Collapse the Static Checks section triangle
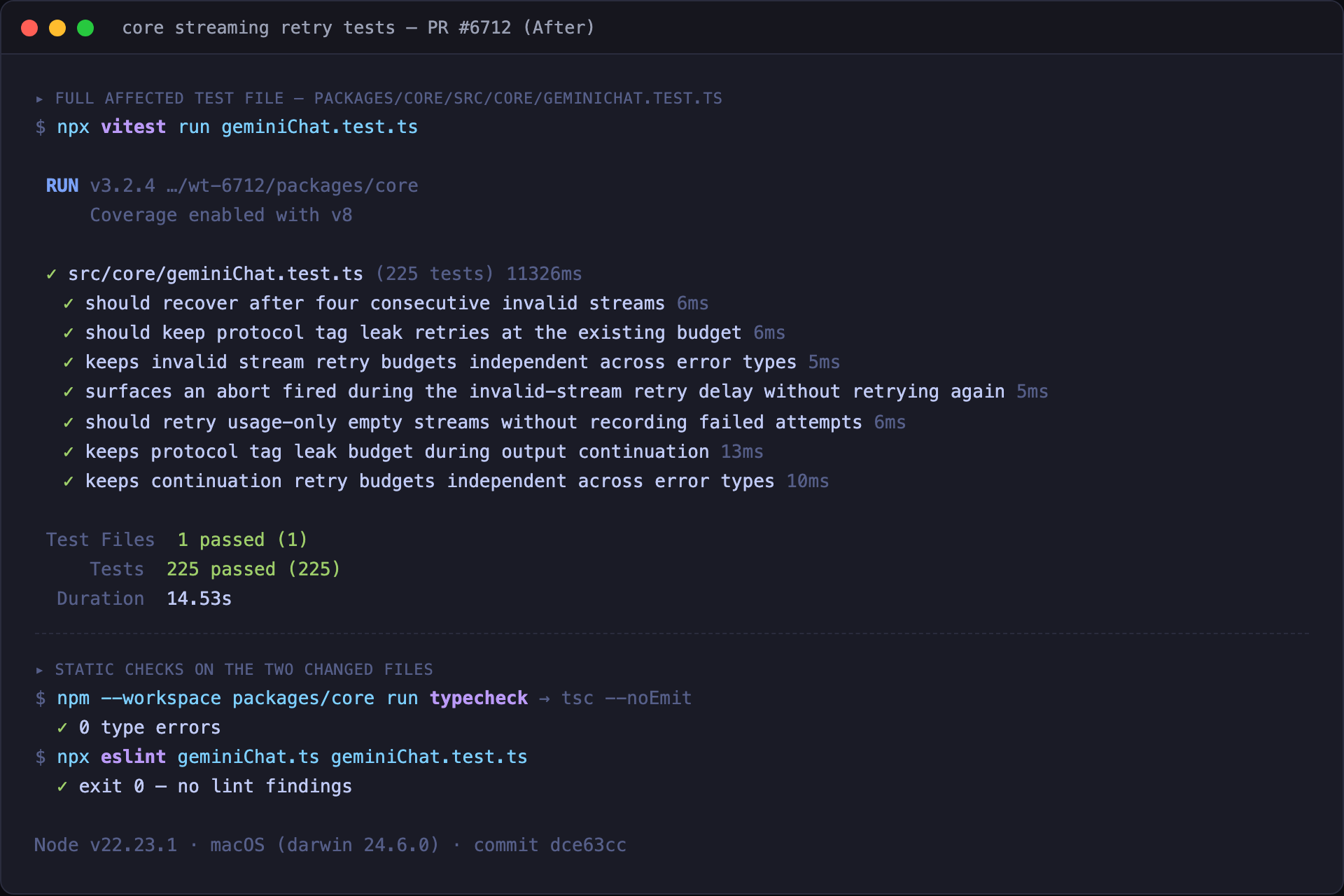Image resolution: width=1344 pixels, height=896 pixels. click(x=40, y=670)
